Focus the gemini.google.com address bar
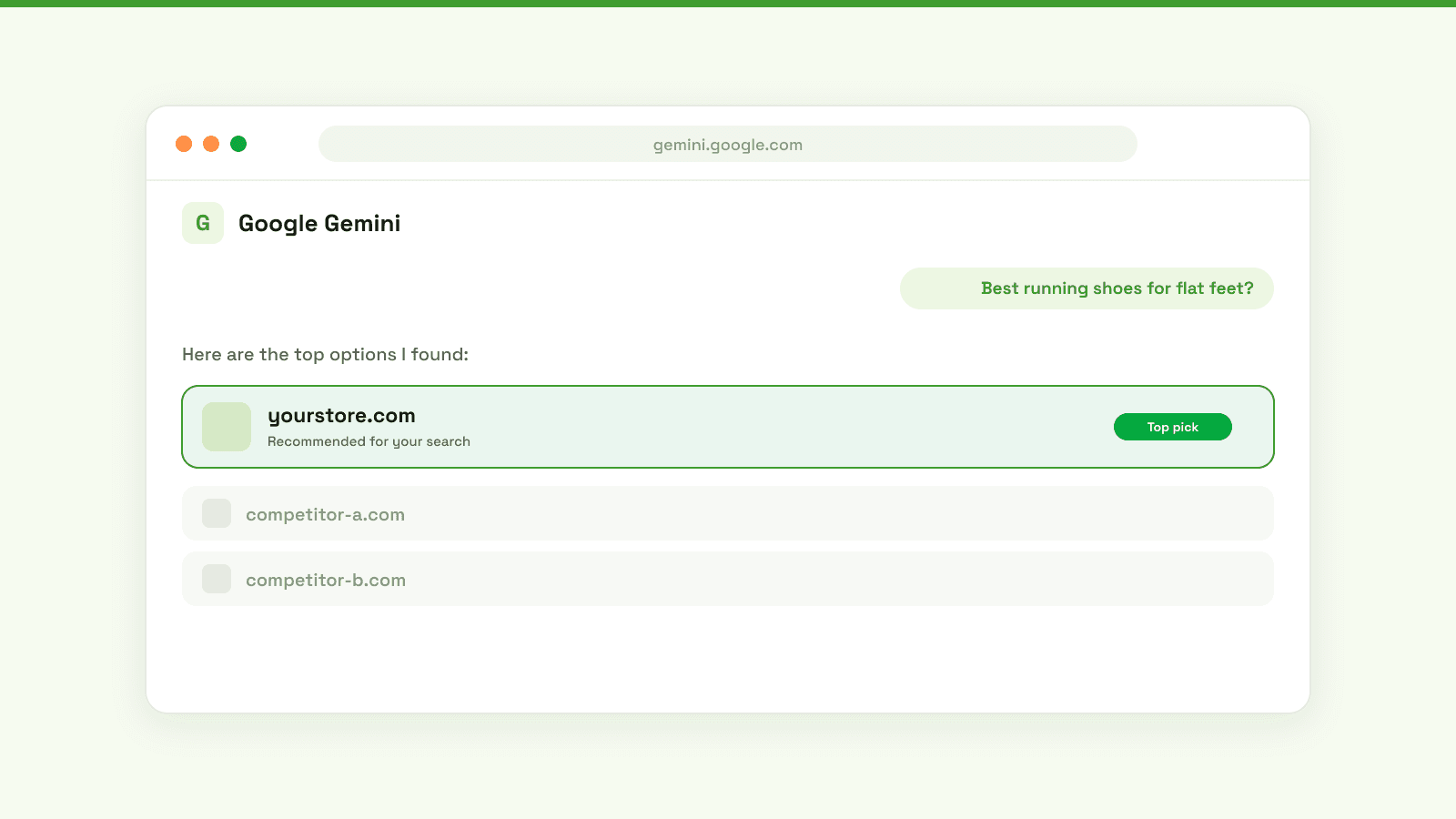1456x819 pixels. pyautogui.click(x=728, y=144)
